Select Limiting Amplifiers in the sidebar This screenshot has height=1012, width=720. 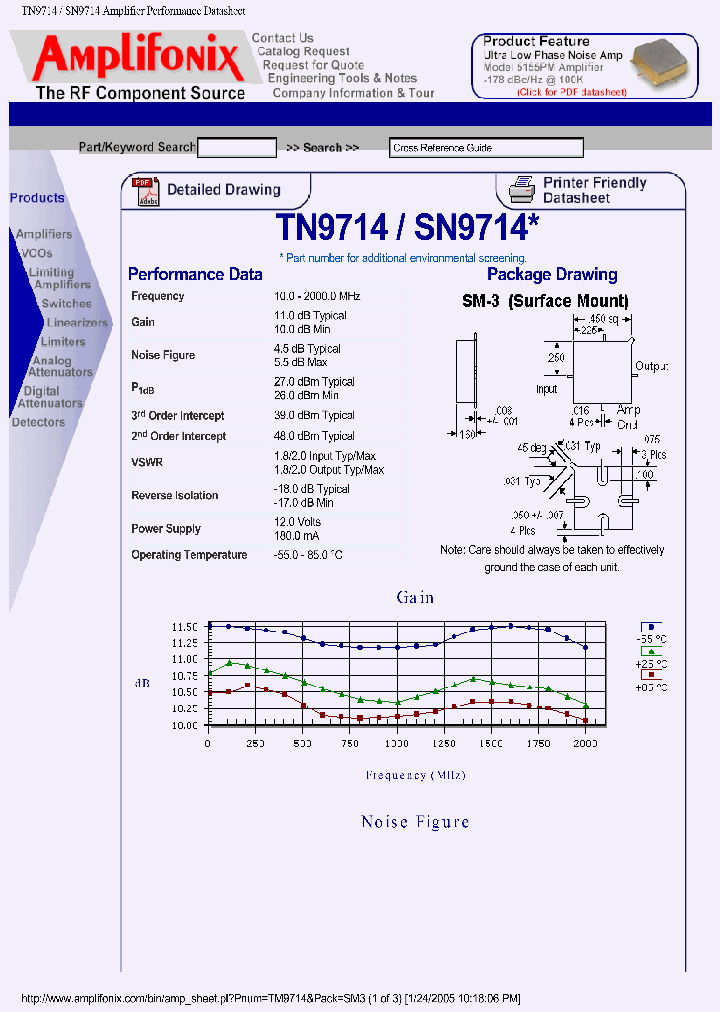(59, 278)
